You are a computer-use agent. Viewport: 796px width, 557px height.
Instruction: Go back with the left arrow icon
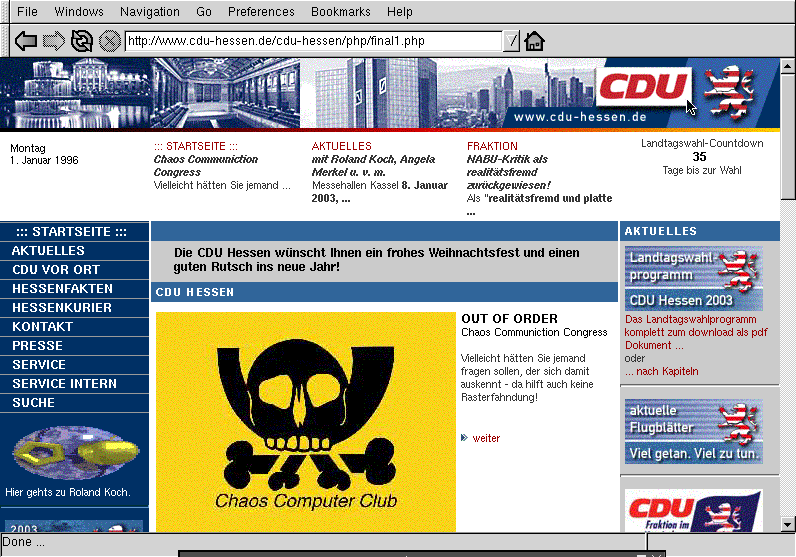[x=26, y=41]
